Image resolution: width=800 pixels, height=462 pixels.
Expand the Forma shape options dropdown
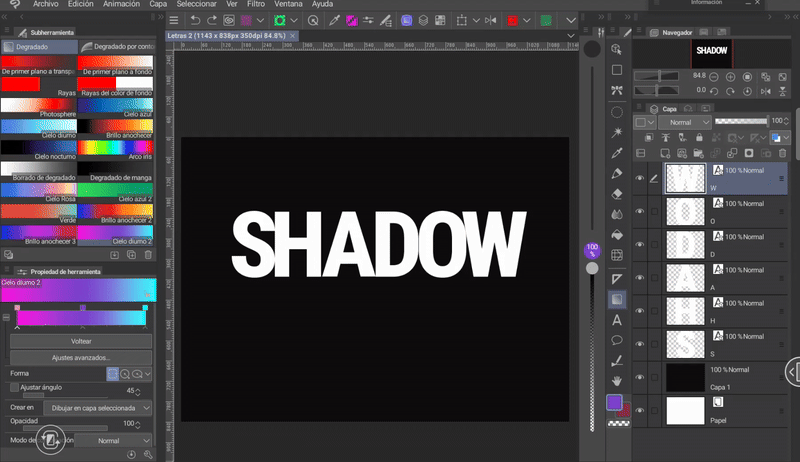tap(147, 373)
